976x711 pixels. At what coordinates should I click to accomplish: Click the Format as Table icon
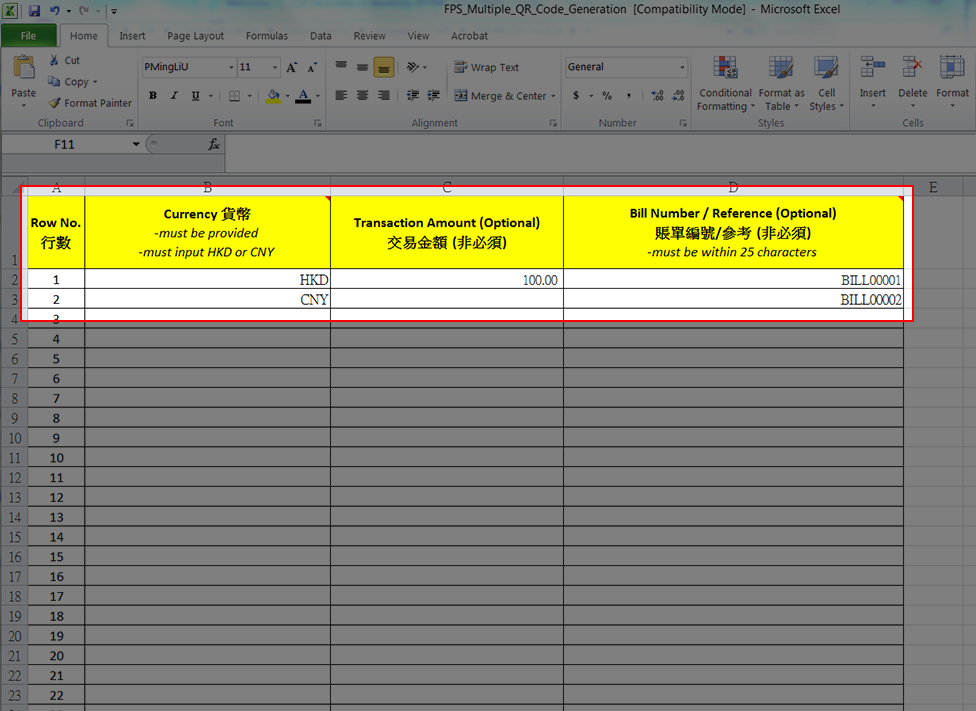pos(781,84)
